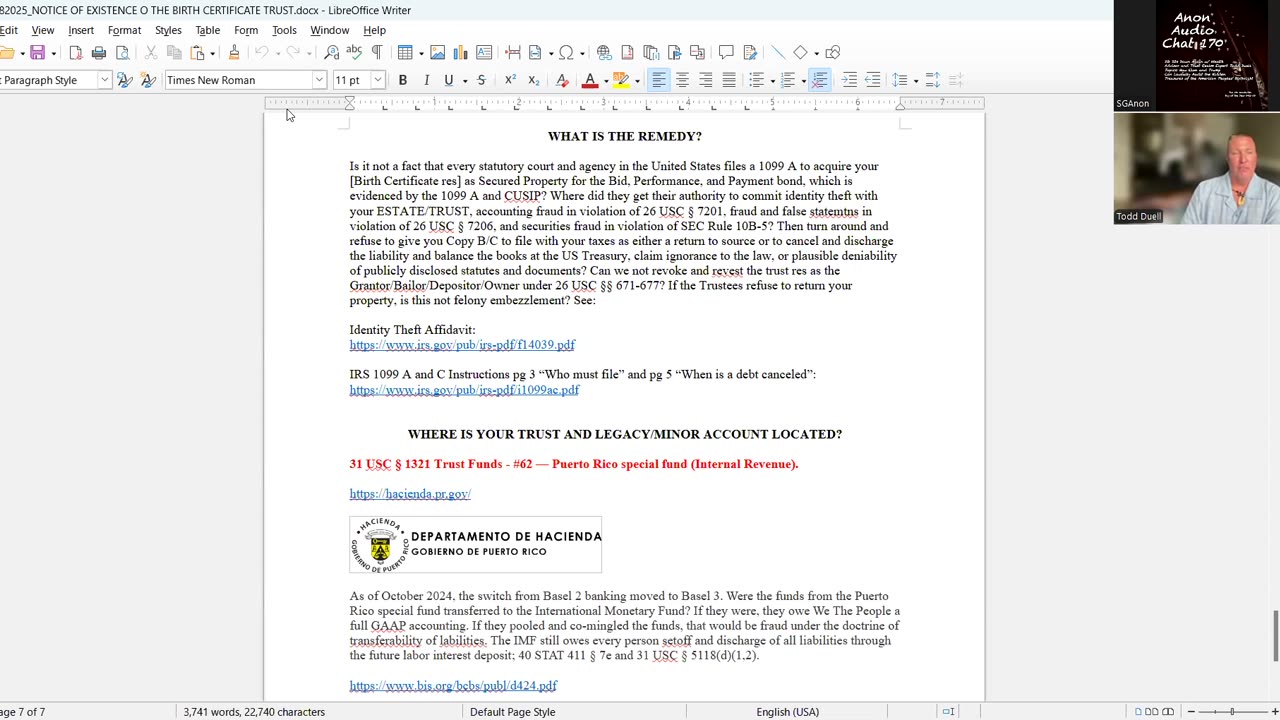Toggle the draw functions icon
Screen dimensions: 1280x720
pyautogui.click(x=833, y=53)
